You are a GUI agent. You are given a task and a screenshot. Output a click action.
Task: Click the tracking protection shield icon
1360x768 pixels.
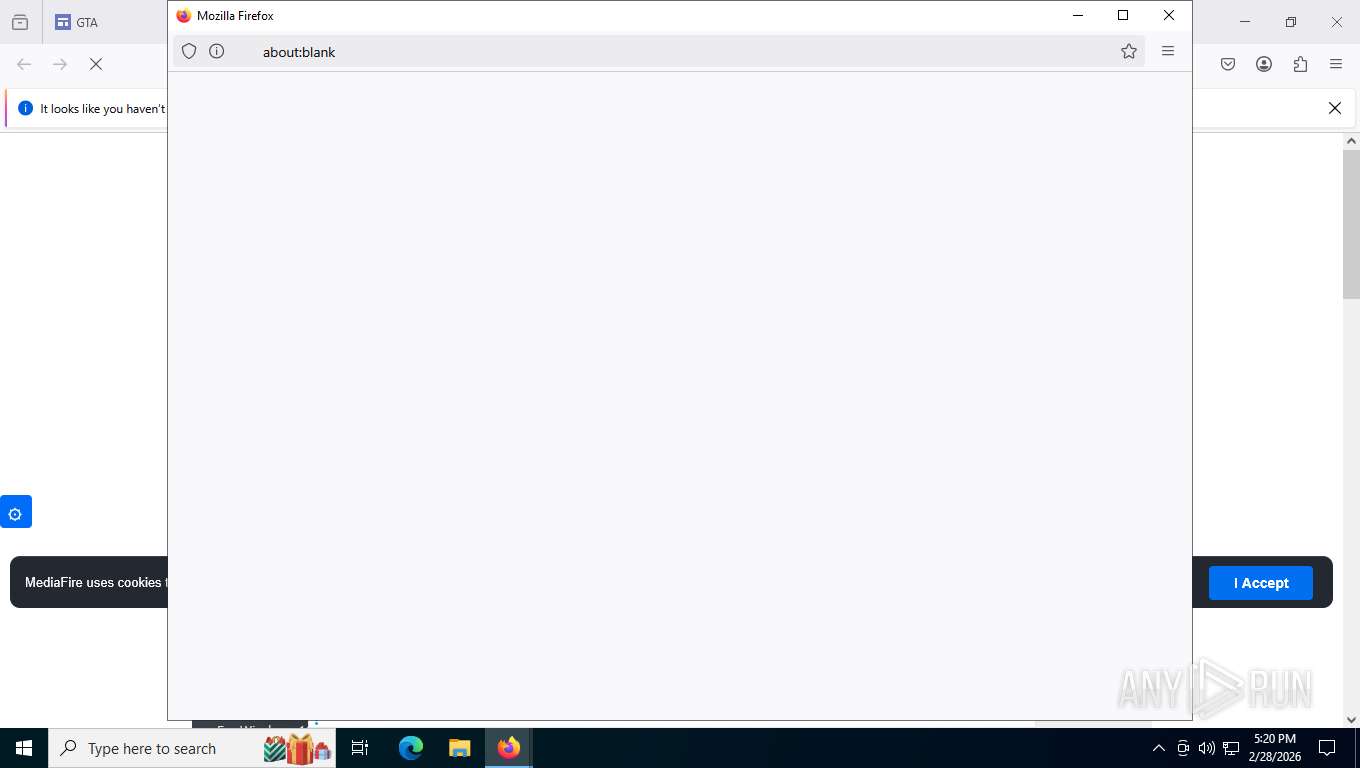coord(189,51)
